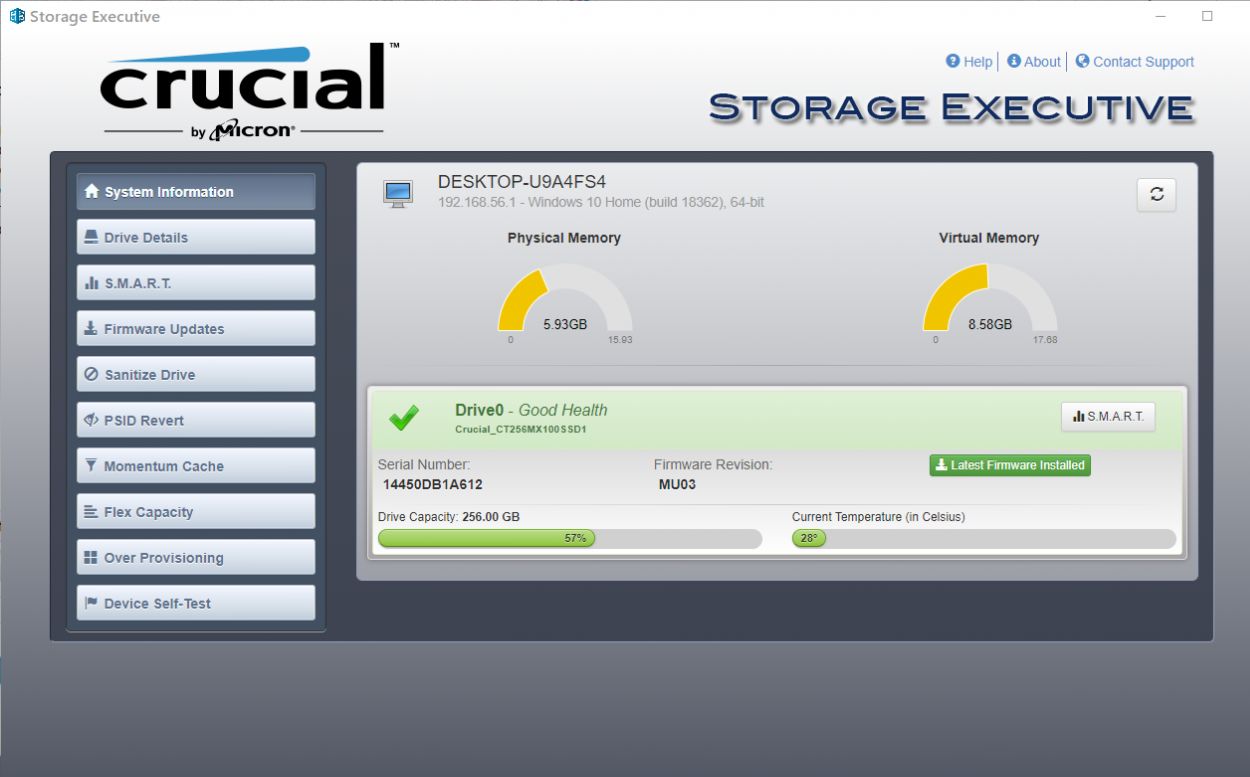Open the System Information section

coord(196,192)
